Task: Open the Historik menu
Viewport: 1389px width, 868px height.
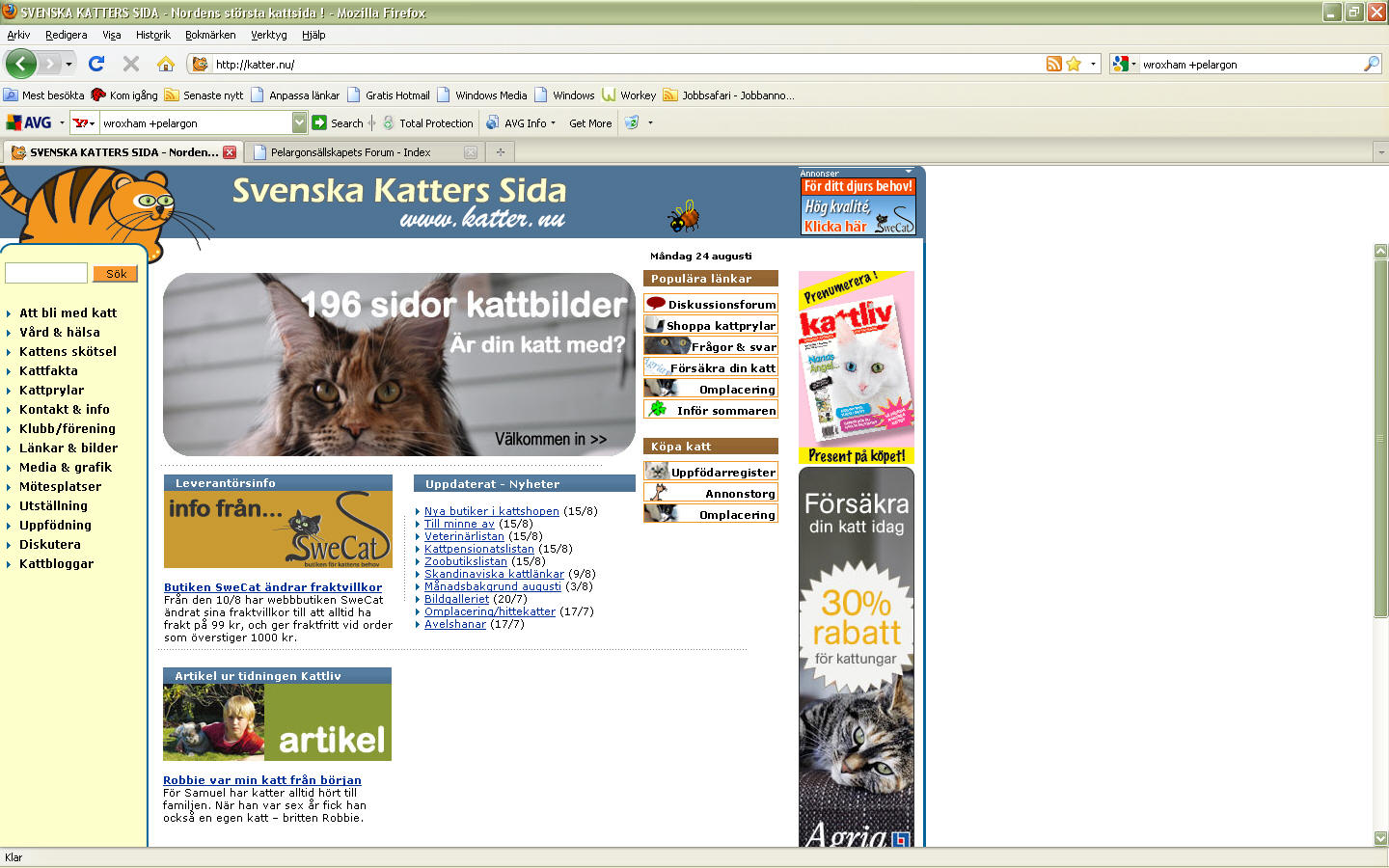Action: pos(152,35)
